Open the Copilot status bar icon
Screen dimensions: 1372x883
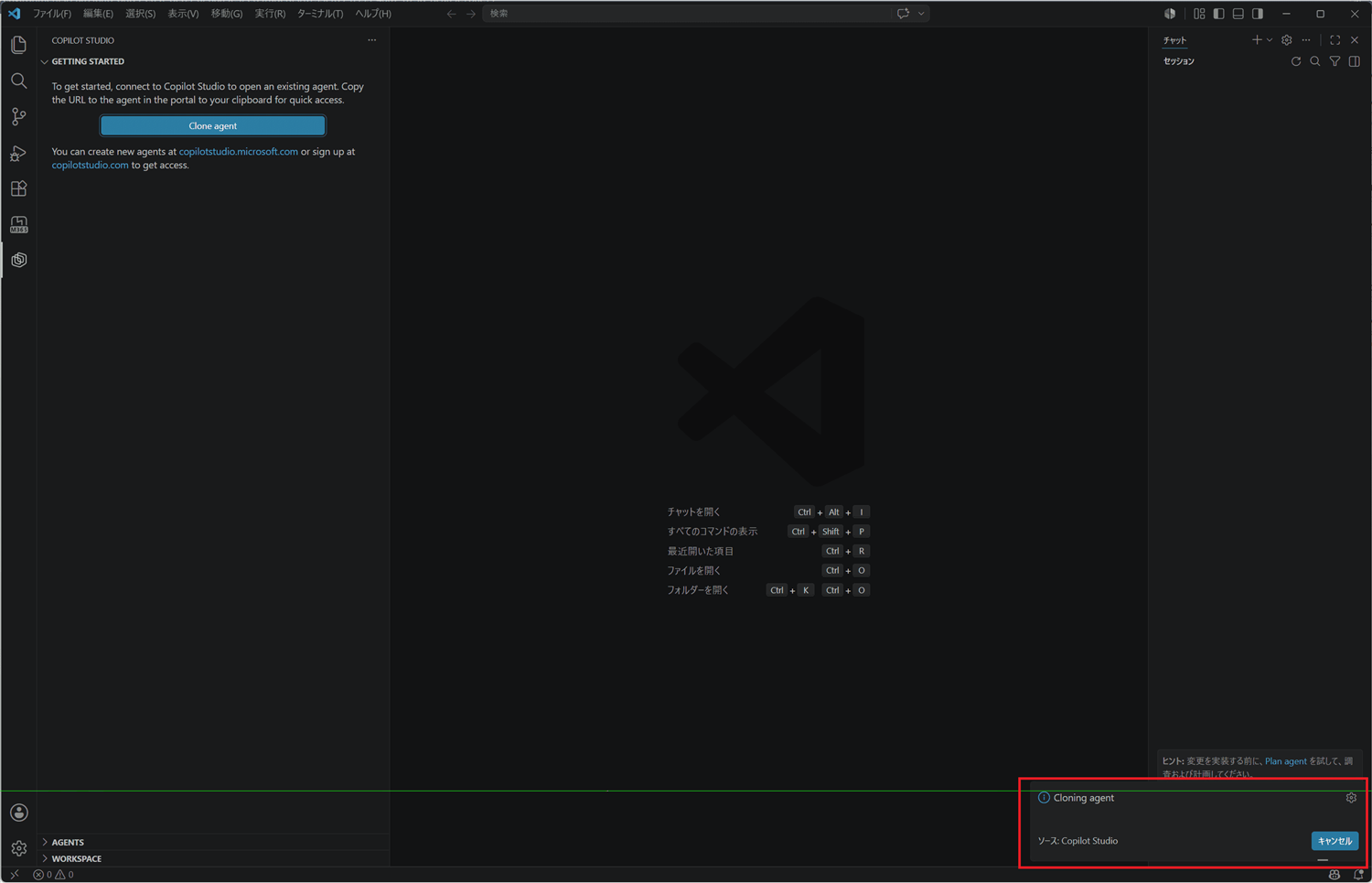1334,875
